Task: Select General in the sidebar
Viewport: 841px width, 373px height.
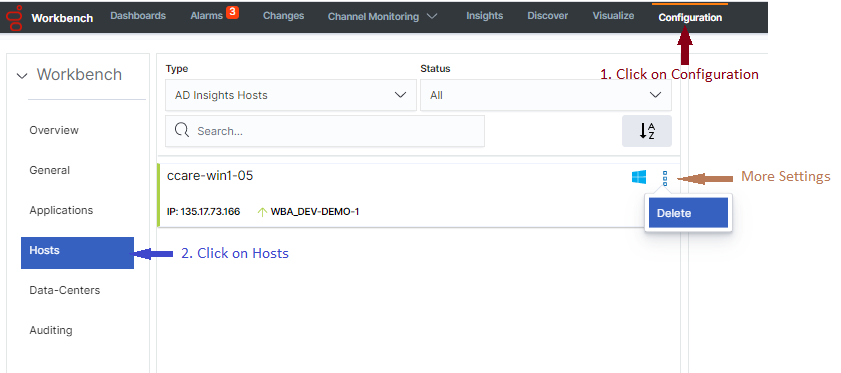Action: coord(50,170)
